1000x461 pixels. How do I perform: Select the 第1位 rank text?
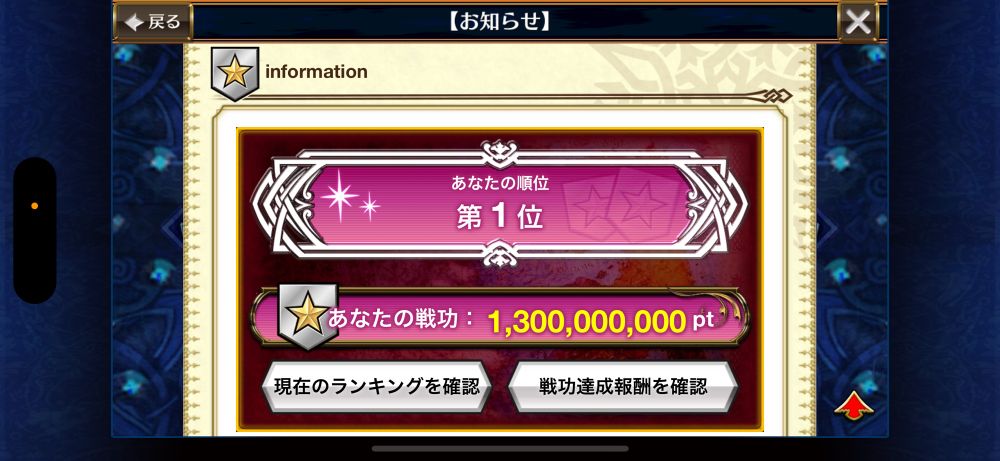pos(500,217)
